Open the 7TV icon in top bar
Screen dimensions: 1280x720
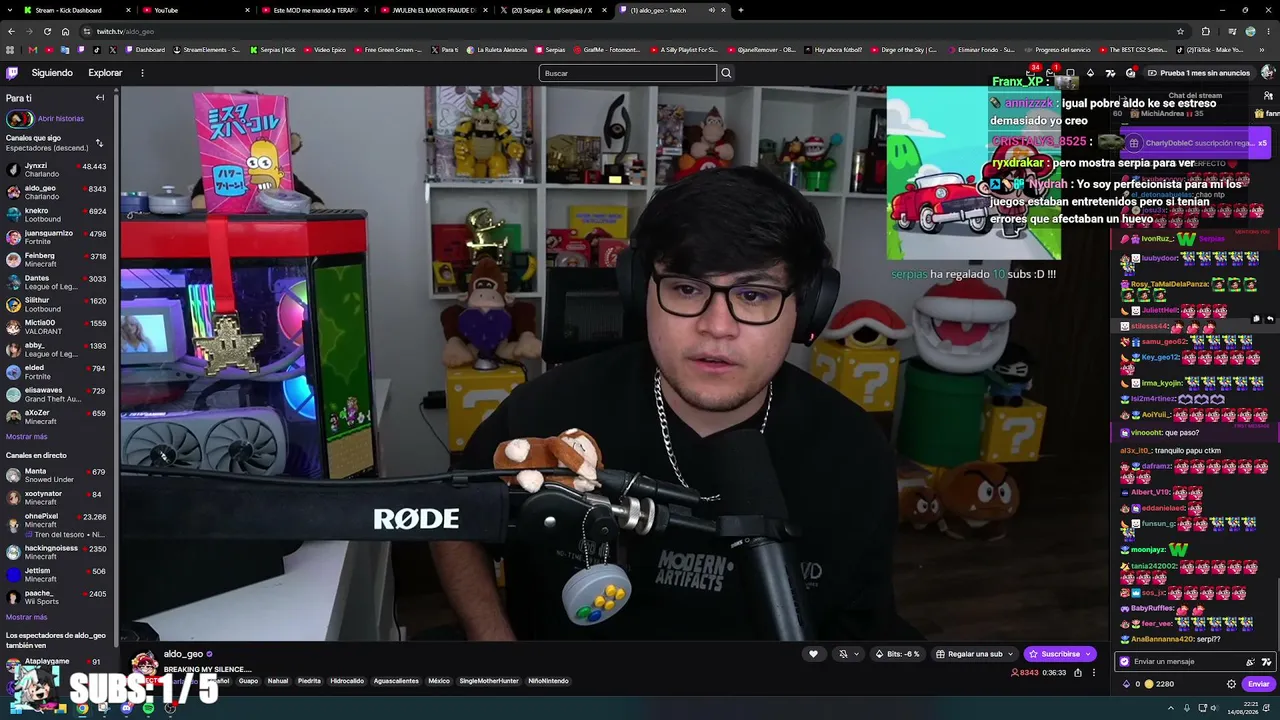point(1110,73)
